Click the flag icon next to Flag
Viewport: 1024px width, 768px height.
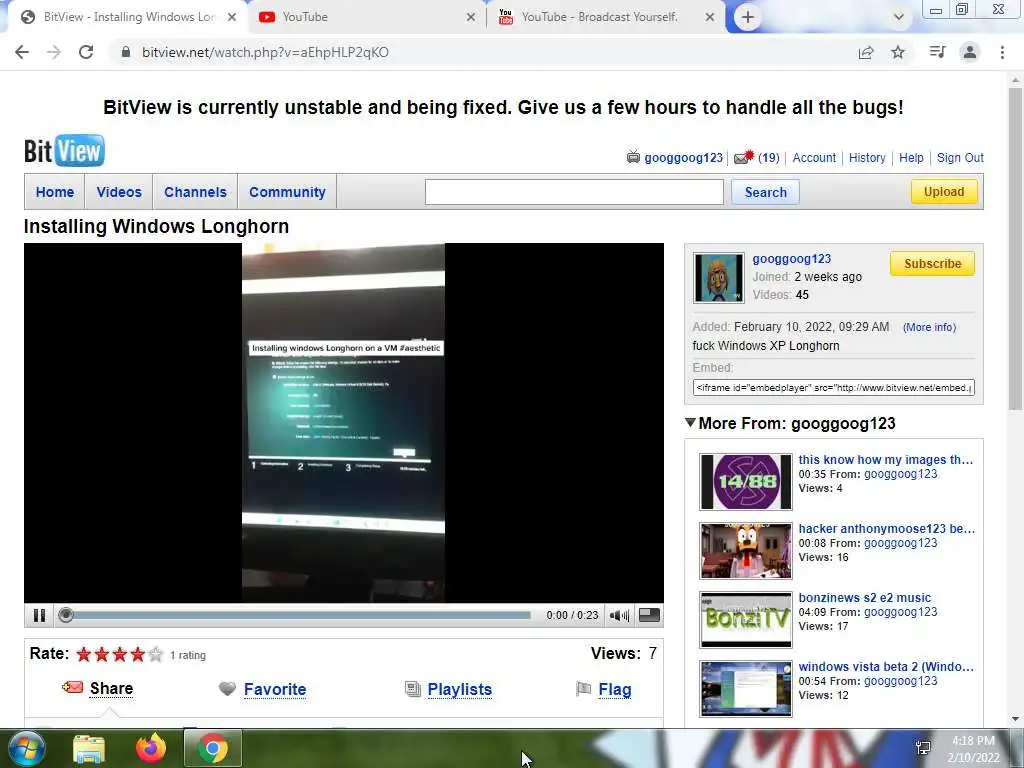pos(583,688)
